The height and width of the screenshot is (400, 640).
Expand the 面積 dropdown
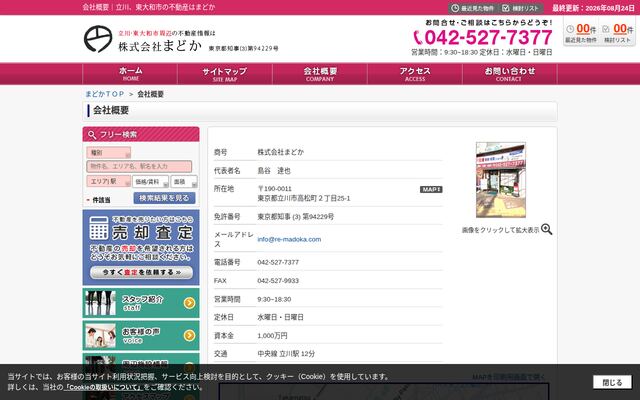184,181
